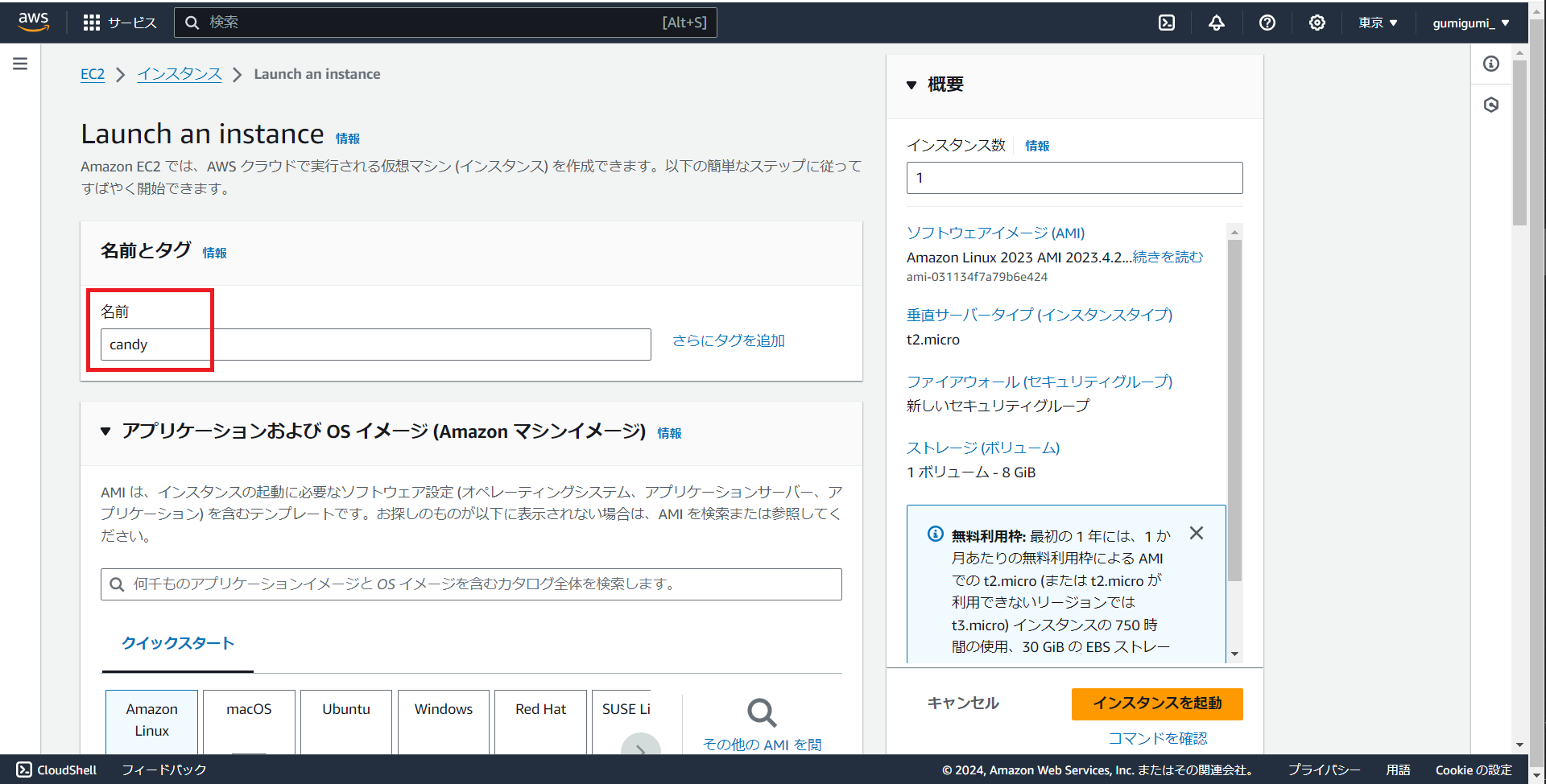Open the サービス services grid menu
Screen dimensions: 1546x784
pos(119,22)
